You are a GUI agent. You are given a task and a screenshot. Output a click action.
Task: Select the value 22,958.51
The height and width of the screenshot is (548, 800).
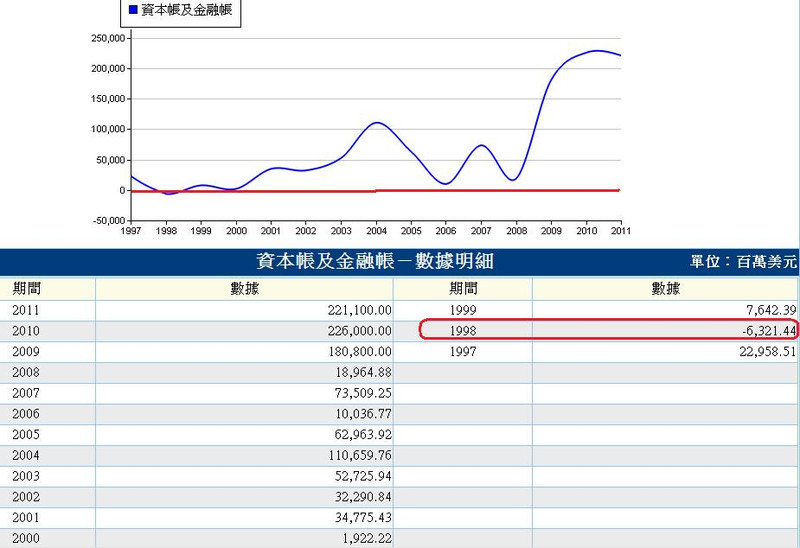pyautogui.click(x=768, y=352)
